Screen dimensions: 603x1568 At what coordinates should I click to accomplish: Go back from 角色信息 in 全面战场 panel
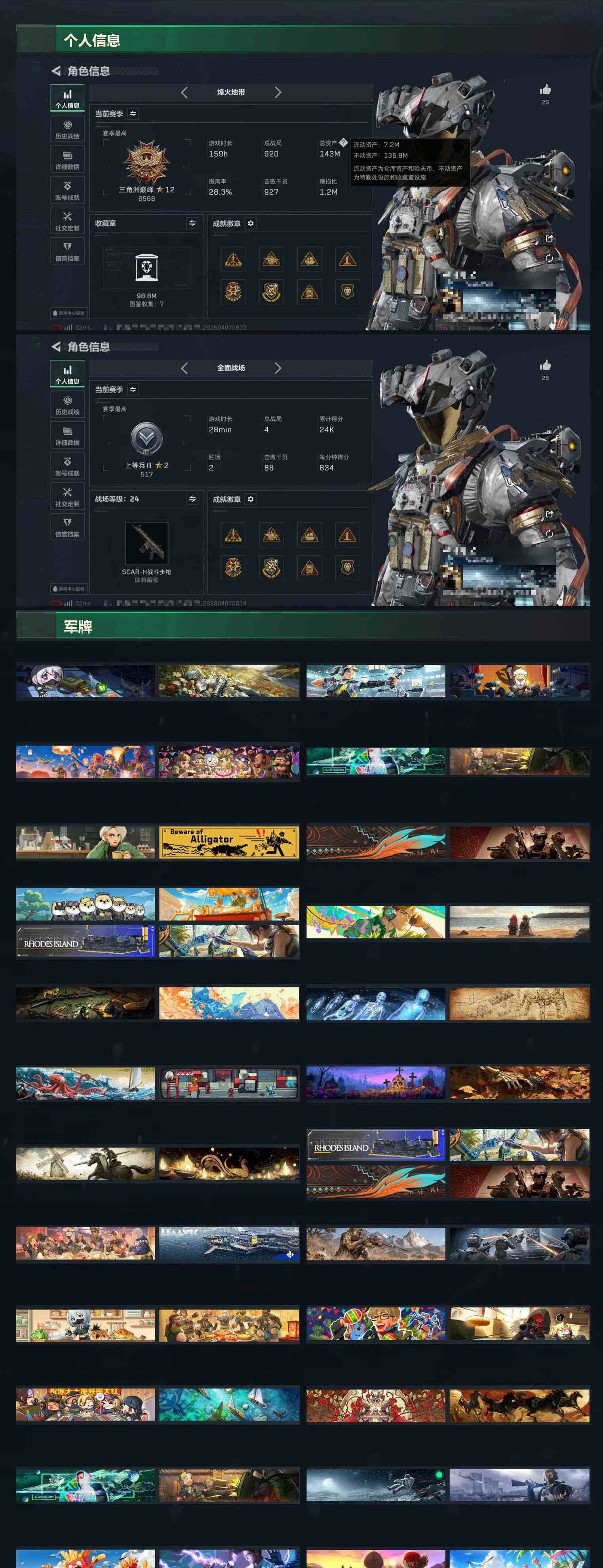(56, 346)
